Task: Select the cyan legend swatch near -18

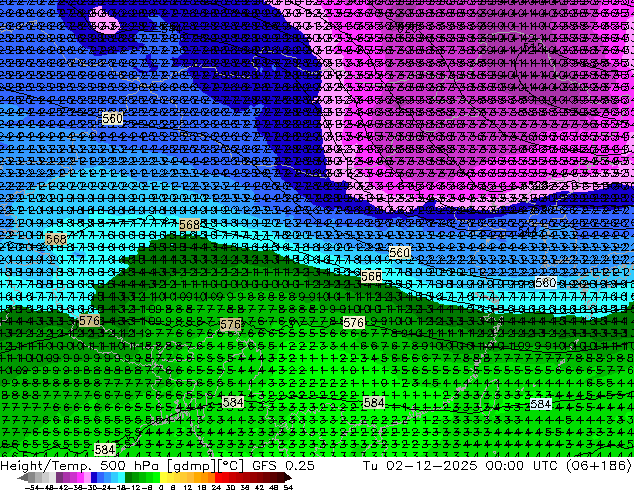Action: (121, 477)
